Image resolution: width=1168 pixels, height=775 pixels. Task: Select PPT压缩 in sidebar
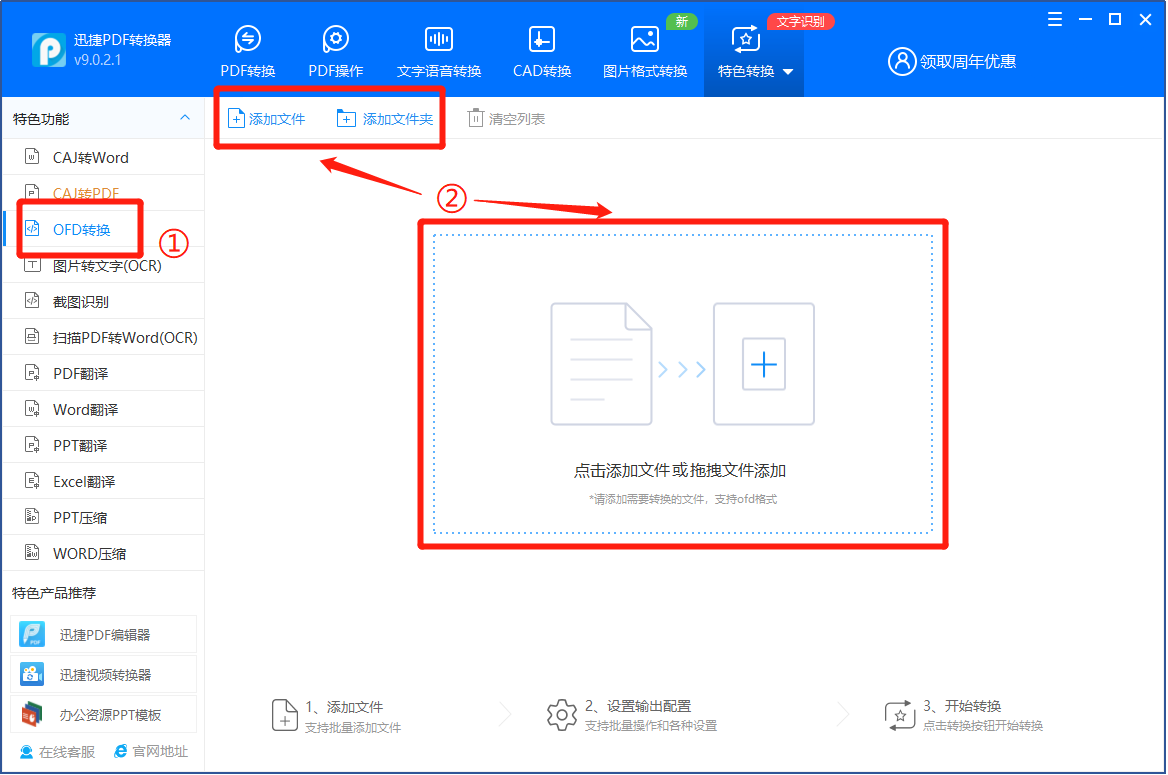point(104,517)
